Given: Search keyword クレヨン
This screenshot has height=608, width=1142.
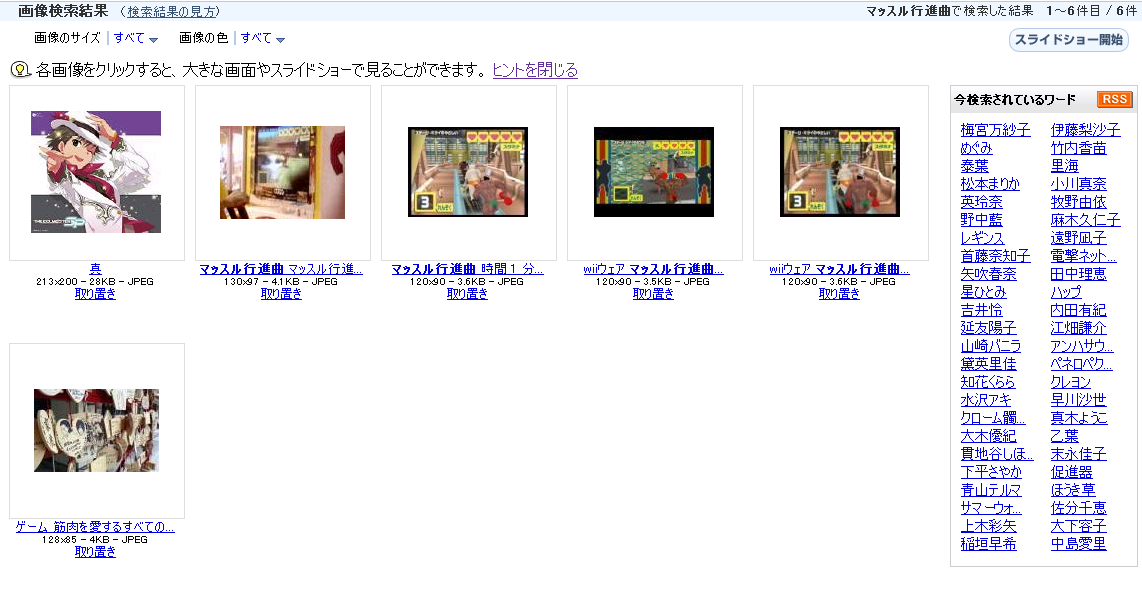Looking at the screenshot, I should click(x=1071, y=382).
